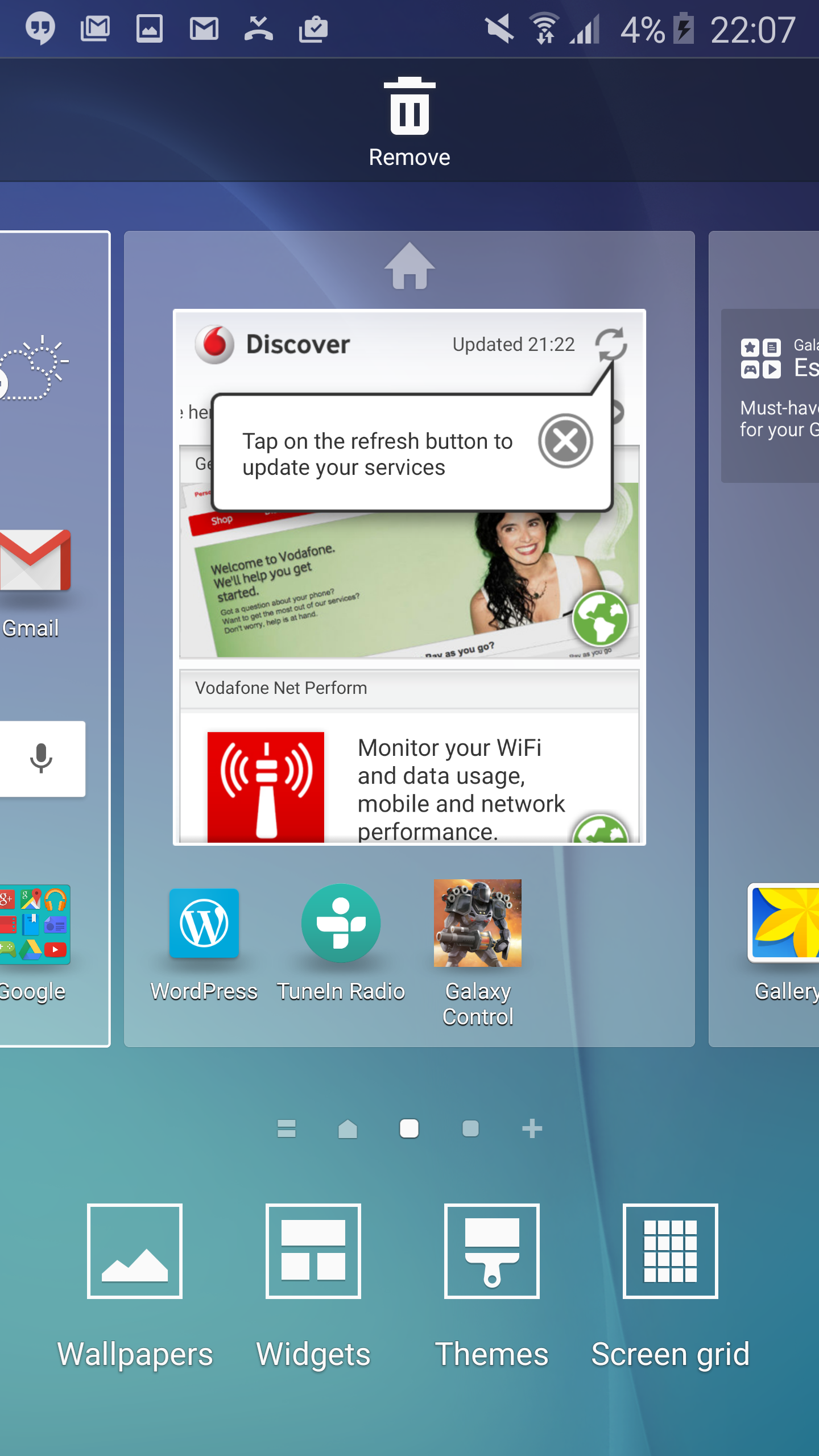
Task: Refresh the Vodafone Discover widget
Action: pos(611,344)
